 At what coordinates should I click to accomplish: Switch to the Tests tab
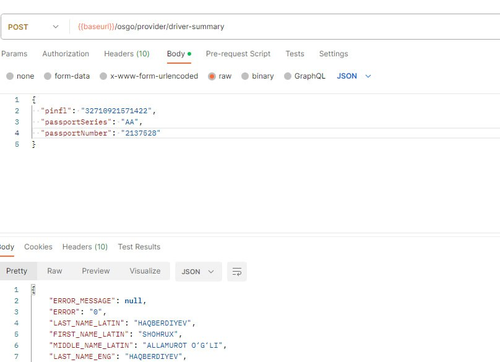click(295, 54)
